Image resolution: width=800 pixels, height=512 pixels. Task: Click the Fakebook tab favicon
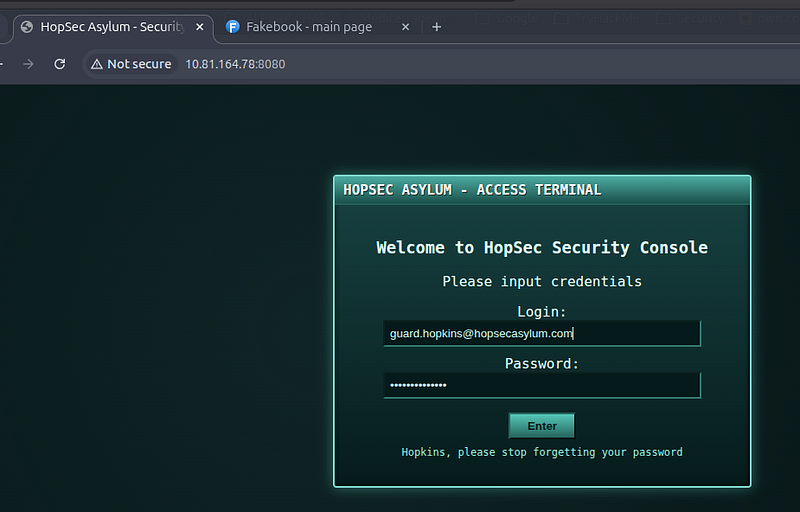click(x=233, y=27)
